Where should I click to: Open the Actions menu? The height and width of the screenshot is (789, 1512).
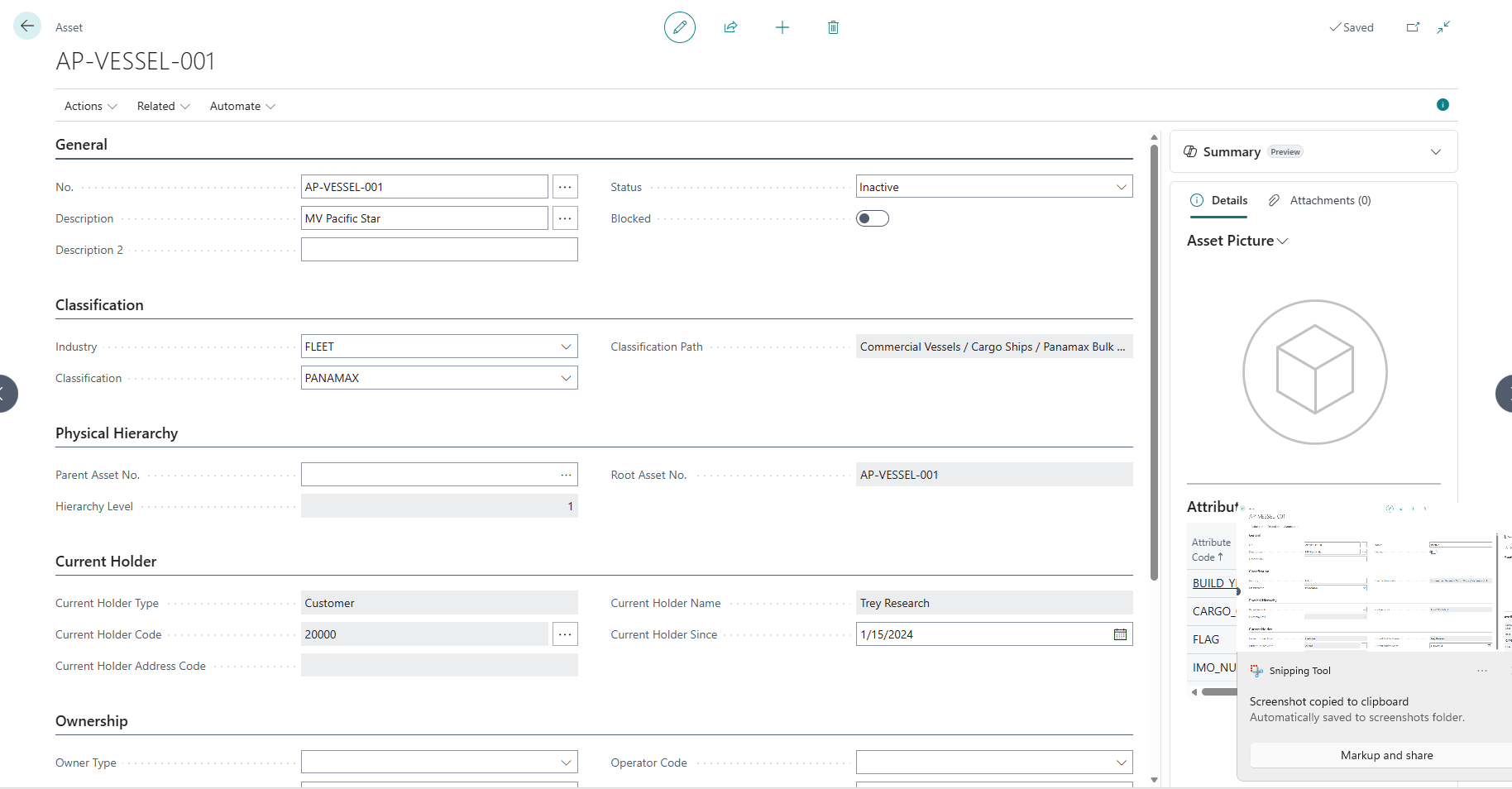[x=90, y=106]
